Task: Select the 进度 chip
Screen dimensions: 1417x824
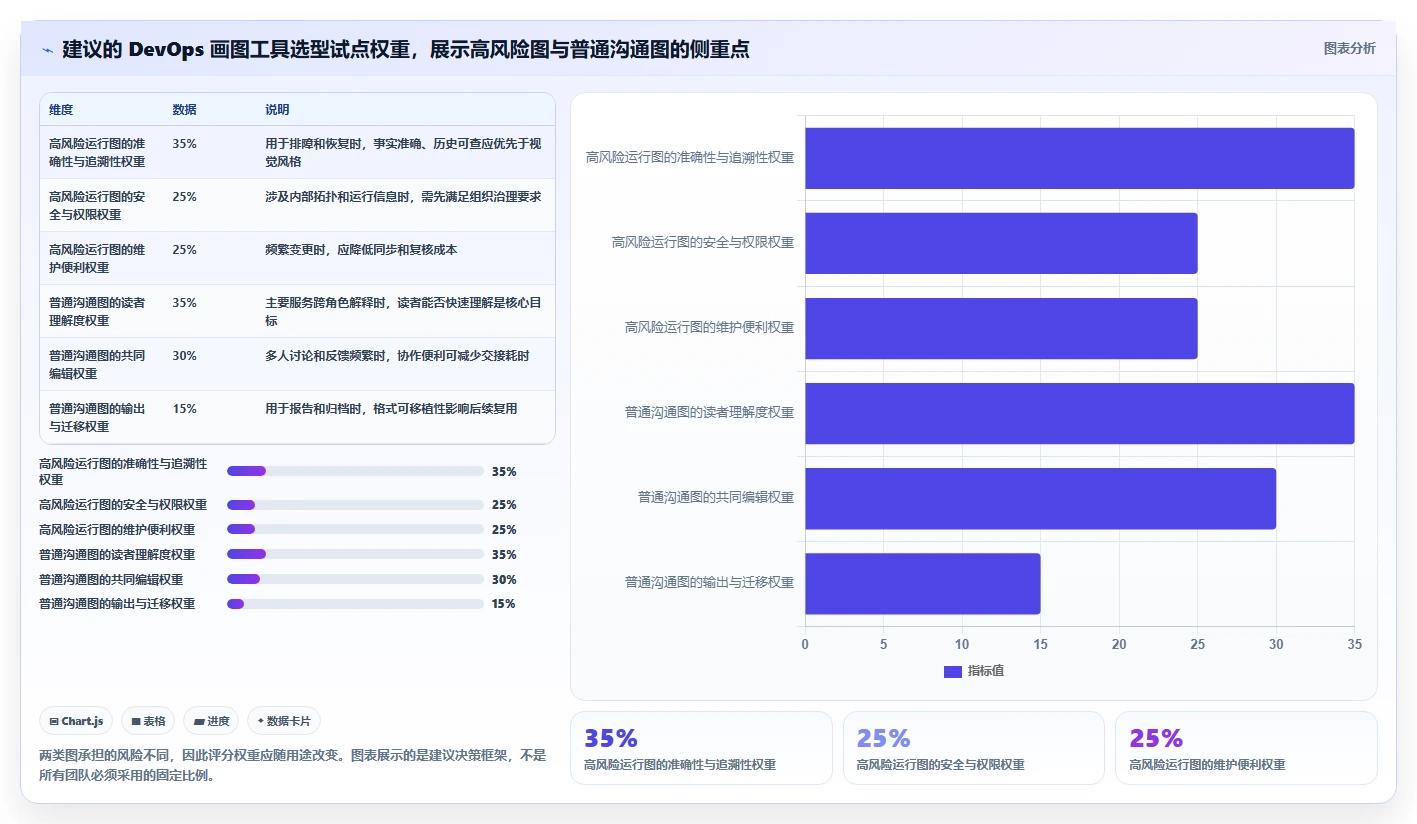Action: pyautogui.click(x=211, y=721)
